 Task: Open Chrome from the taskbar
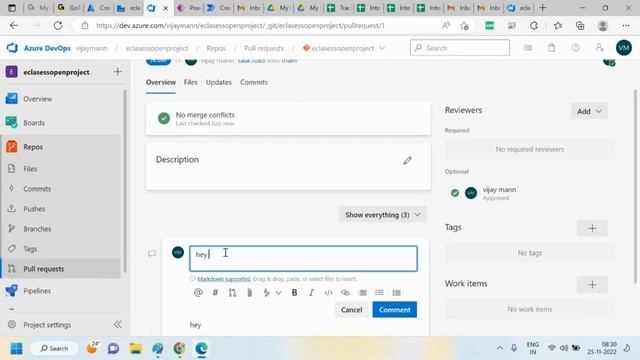tap(179, 348)
